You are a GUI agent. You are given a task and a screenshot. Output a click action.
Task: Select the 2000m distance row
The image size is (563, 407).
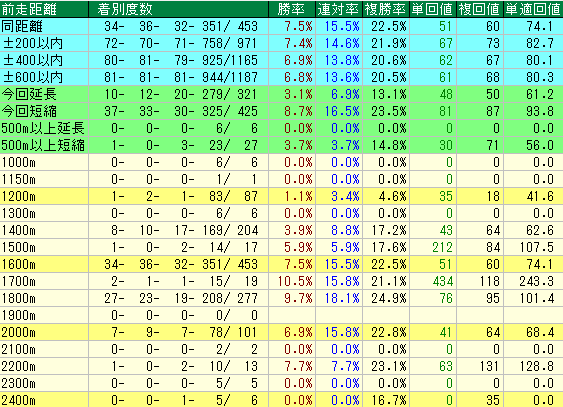coord(282,333)
